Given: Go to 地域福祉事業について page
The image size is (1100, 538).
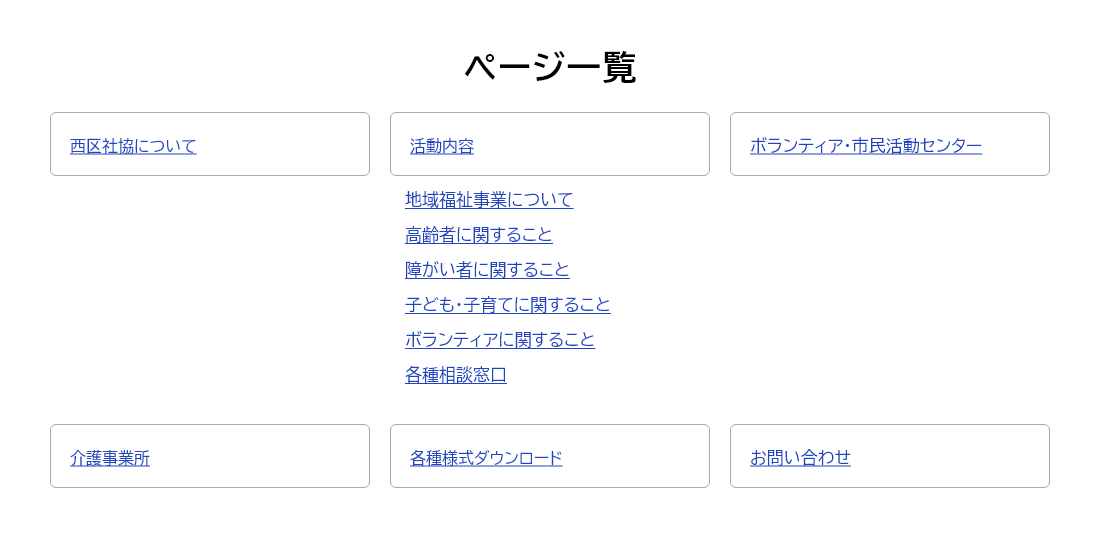Looking at the screenshot, I should click(x=489, y=200).
